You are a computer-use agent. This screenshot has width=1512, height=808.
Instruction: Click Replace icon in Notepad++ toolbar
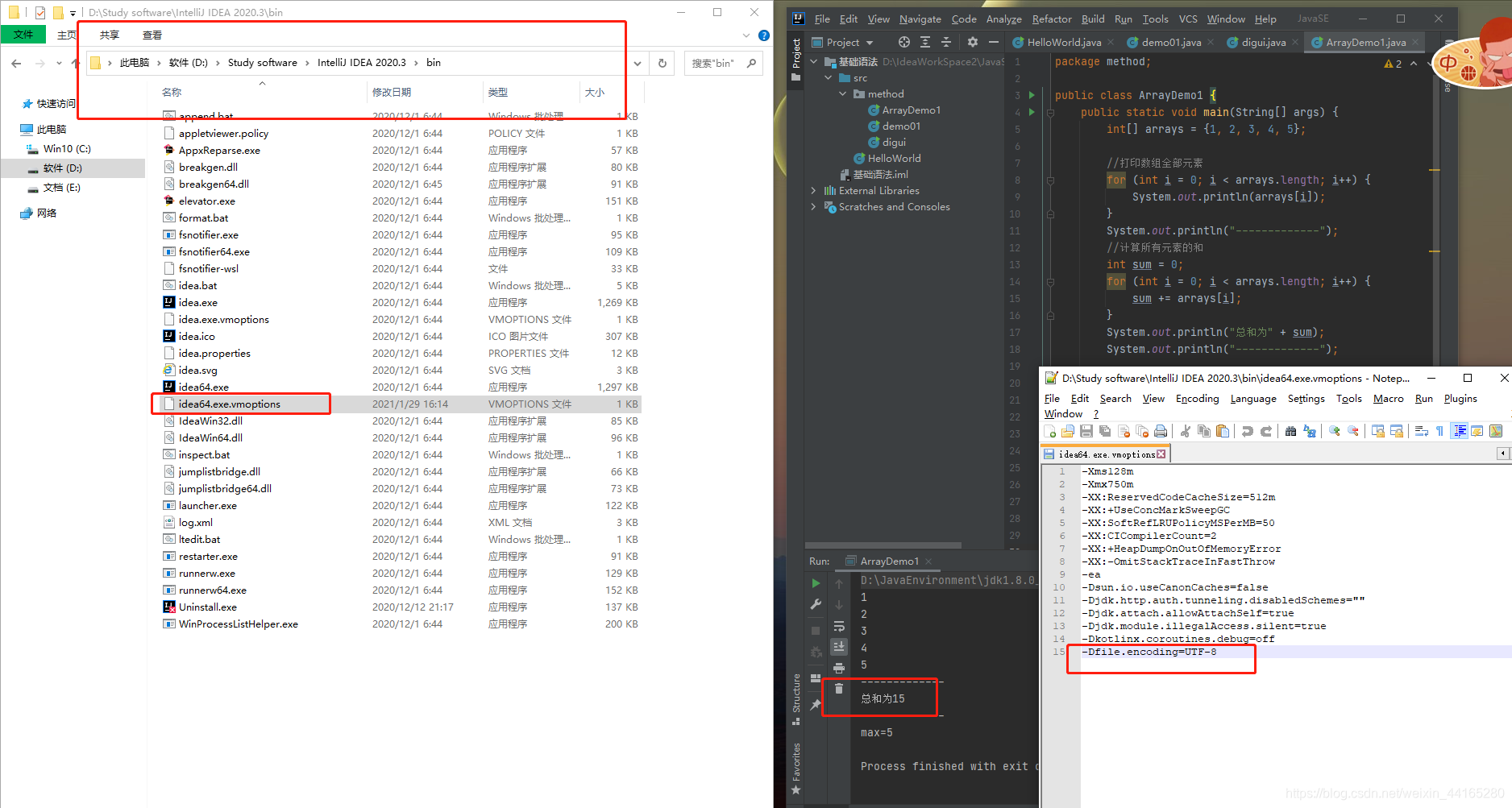tap(1310, 432)
